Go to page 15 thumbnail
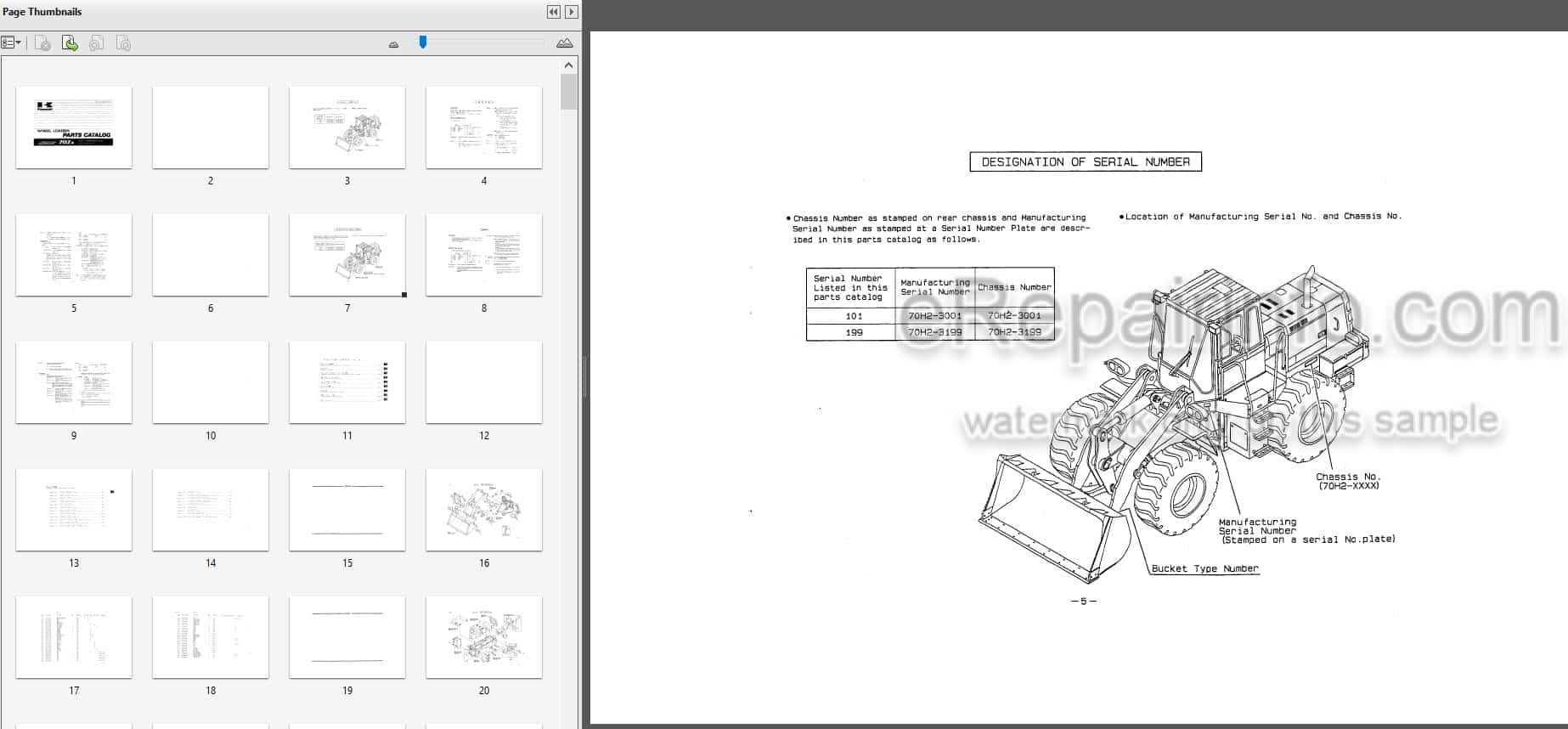This screenshot has width=1568, height=729. [x=347, y=510]
